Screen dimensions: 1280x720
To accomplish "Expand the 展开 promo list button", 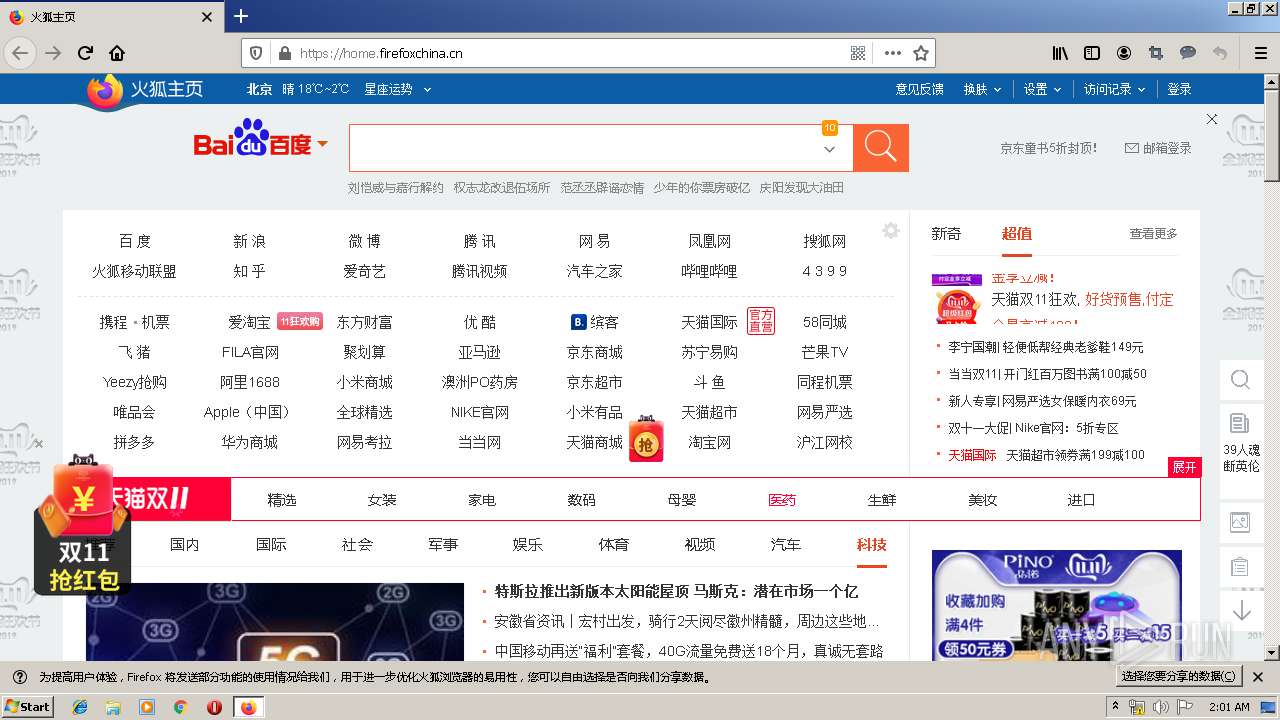I will click(1184, 467).
